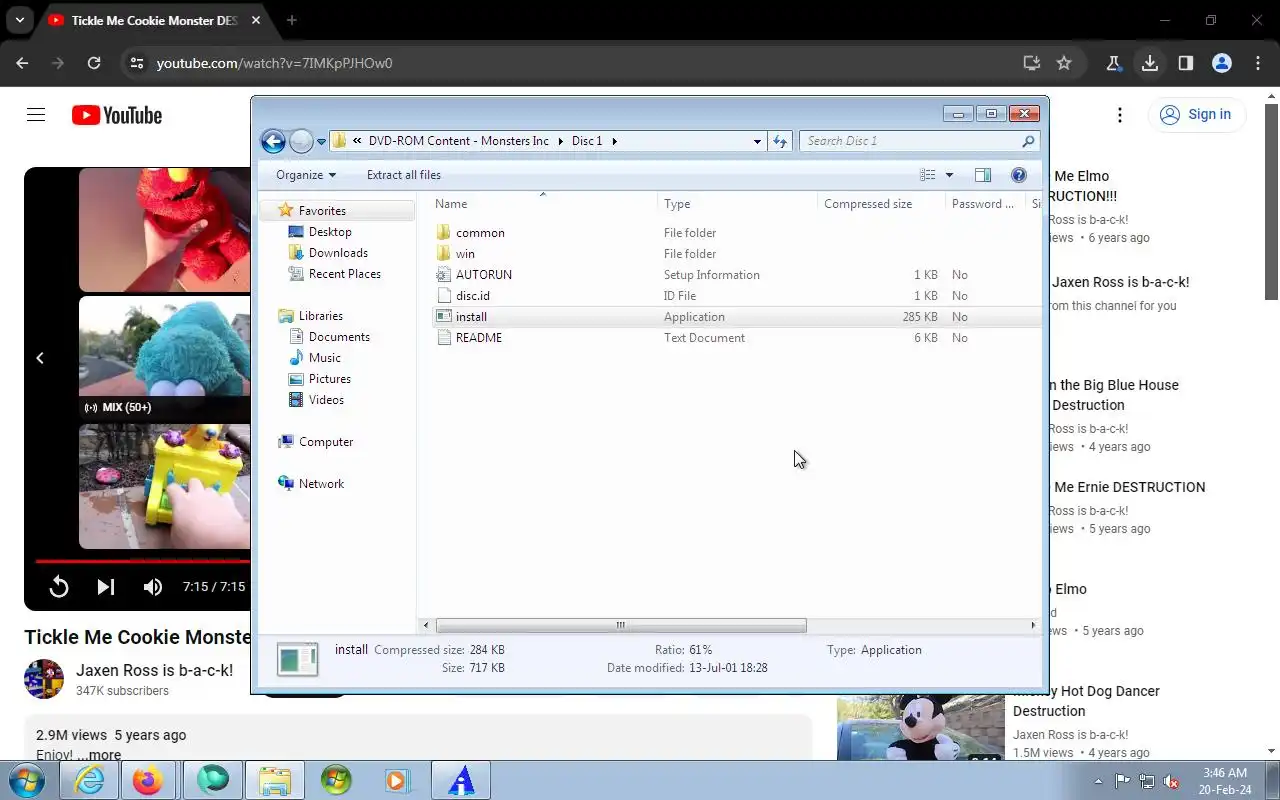Image resolution: width=1280 pixels, height=800 pixels.
Task: Open the more view options dropdown arrow
Action: point(949,175)
